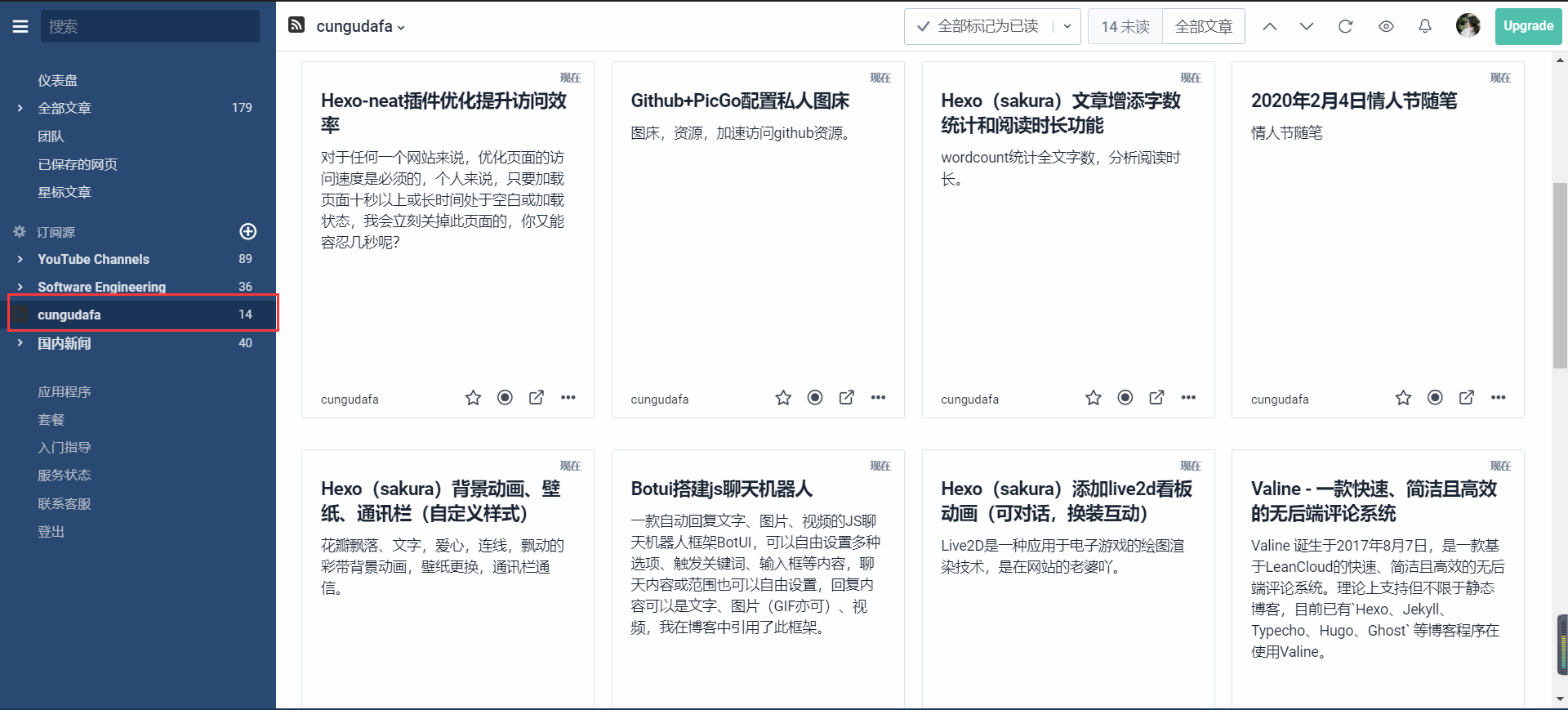Add a new subscription with plus icon
The height and width of the screenshot is (710, 1568).
[x=248, y=231]
